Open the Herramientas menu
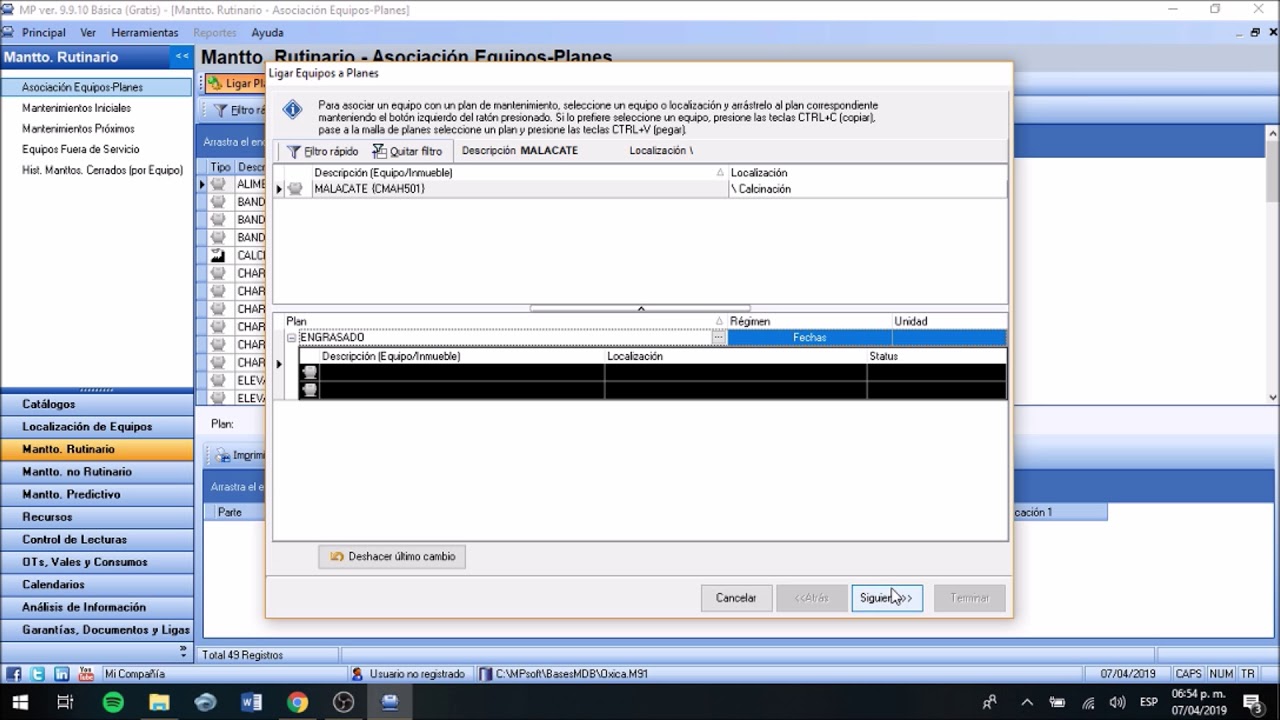The width and height of the screenshot is (1280, 720). (x=145, y=33)
